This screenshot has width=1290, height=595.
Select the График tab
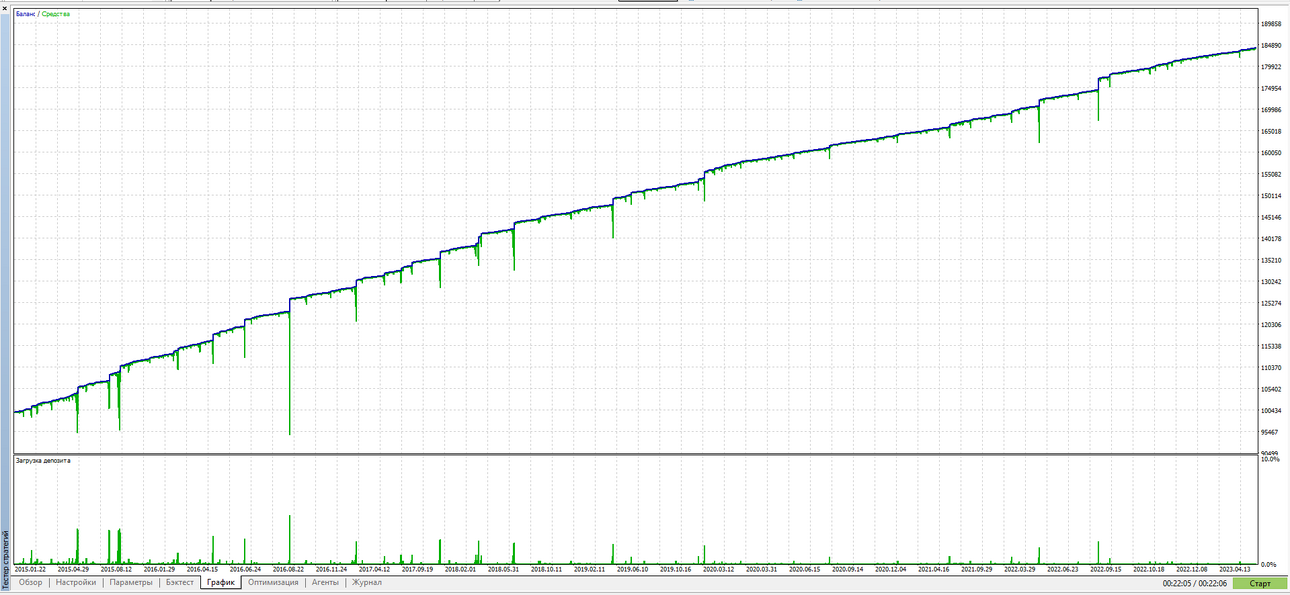[x=221, y=582]
